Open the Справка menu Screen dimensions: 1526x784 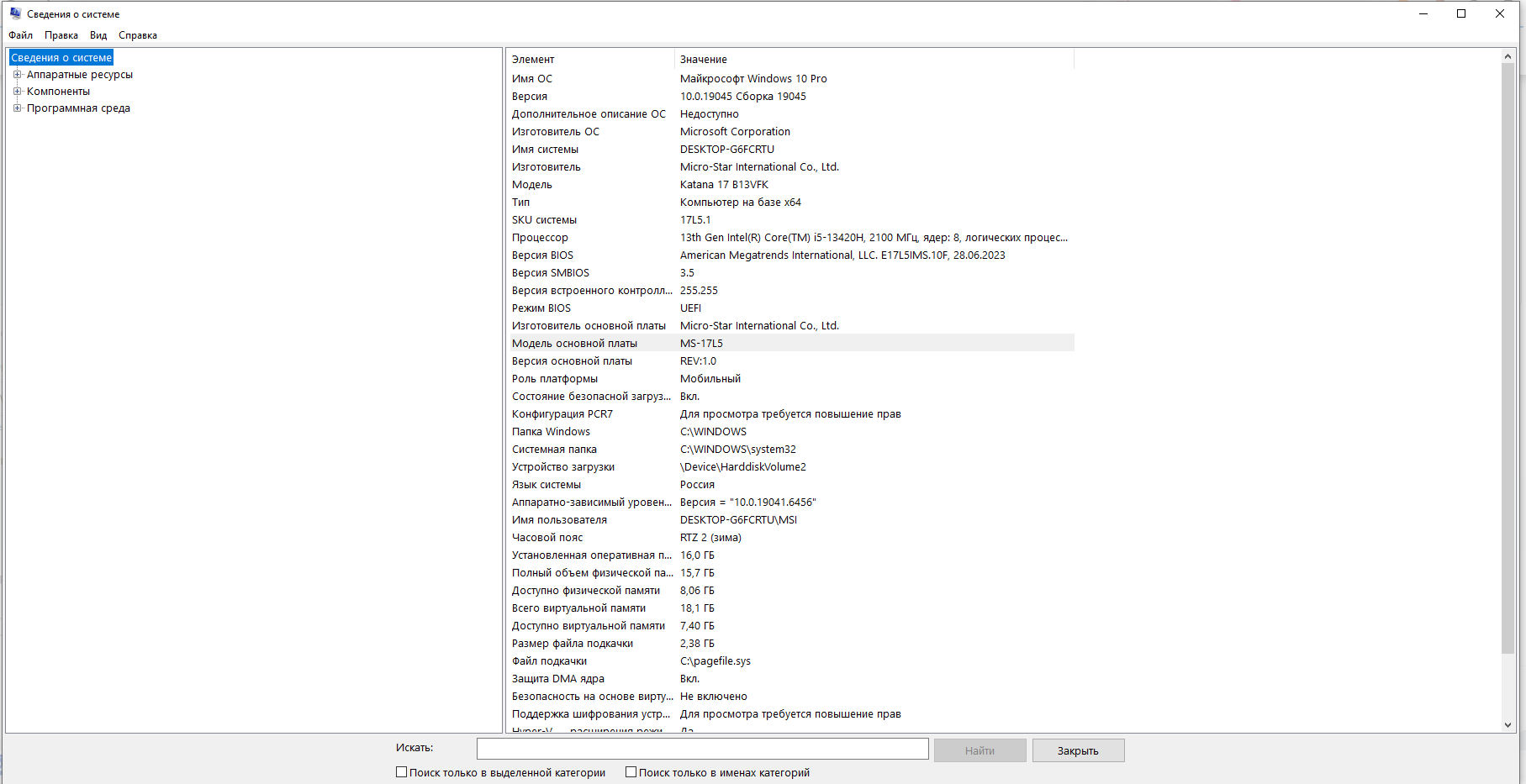click(138, 35)
